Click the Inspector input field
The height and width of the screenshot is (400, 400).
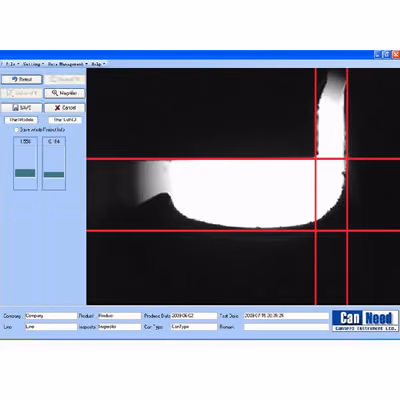[119, 327]
